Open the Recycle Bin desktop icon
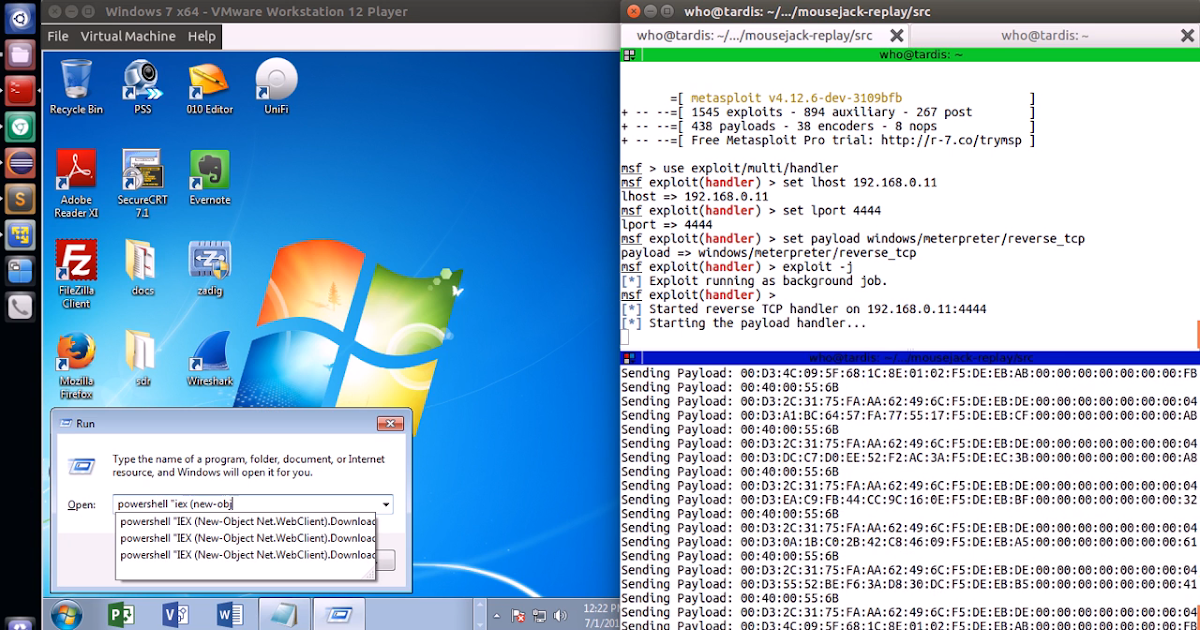Image resolution: width=1200 pixels, height=630 pixels. click(76, 86)
